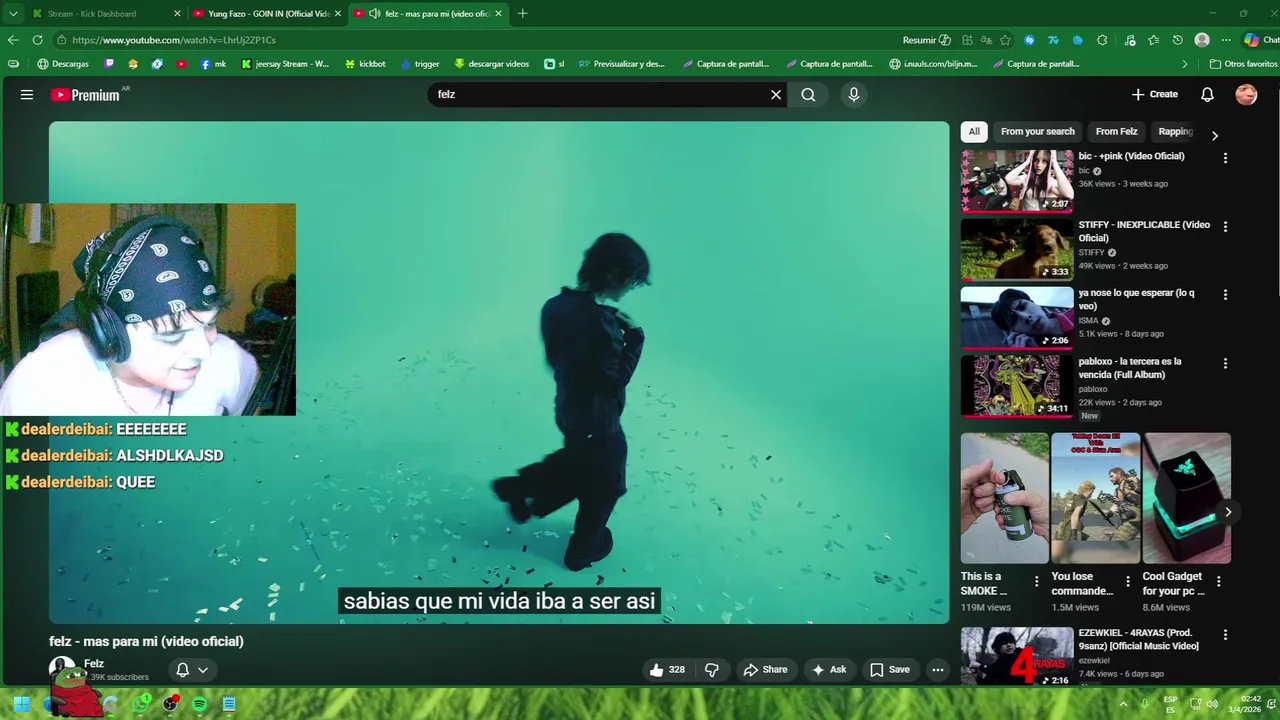This screenshot has height=720, width=1280.
Task: Open more actions ellipsis under the video
Action: [937, 670]
